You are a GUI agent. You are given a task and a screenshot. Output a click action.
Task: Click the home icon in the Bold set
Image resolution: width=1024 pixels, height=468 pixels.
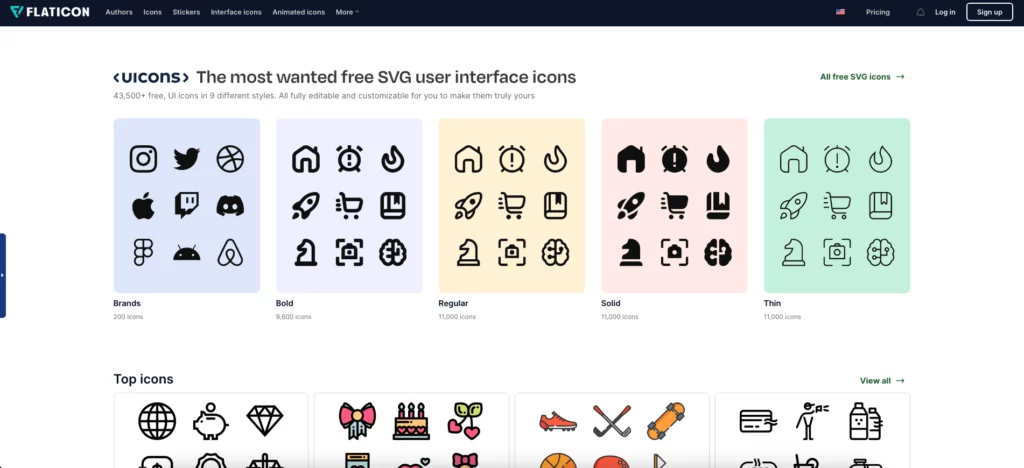[x=306, y=159]
